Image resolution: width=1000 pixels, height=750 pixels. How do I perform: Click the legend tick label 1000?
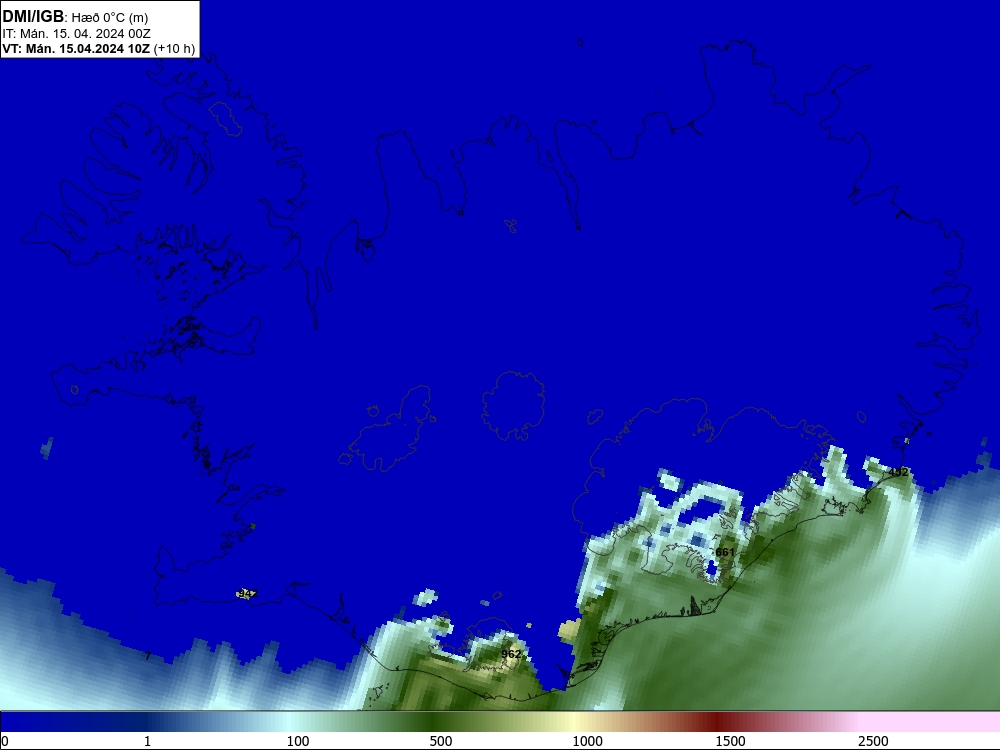587,741
